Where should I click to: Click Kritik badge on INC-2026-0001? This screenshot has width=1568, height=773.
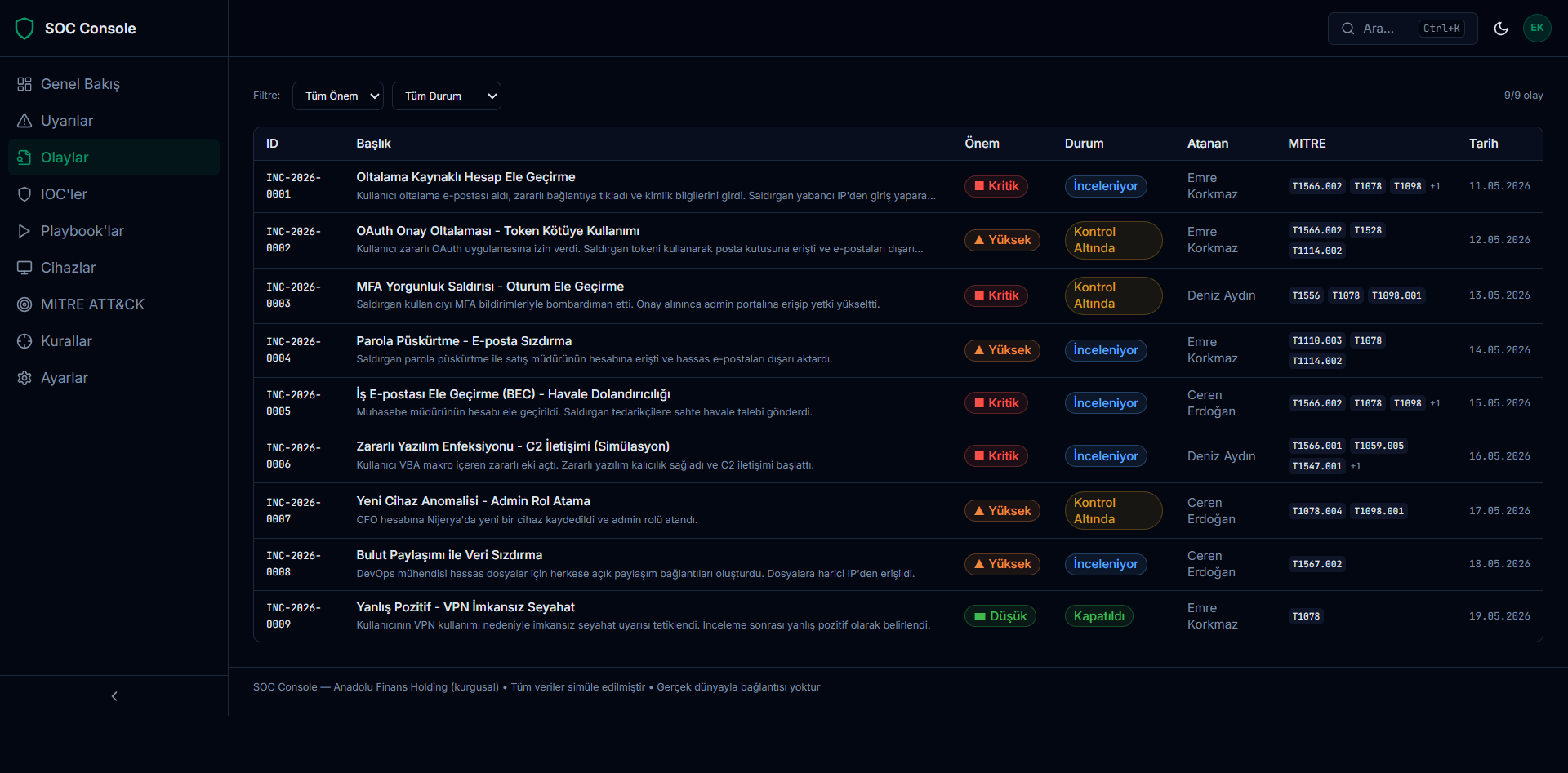pos(996,186)
